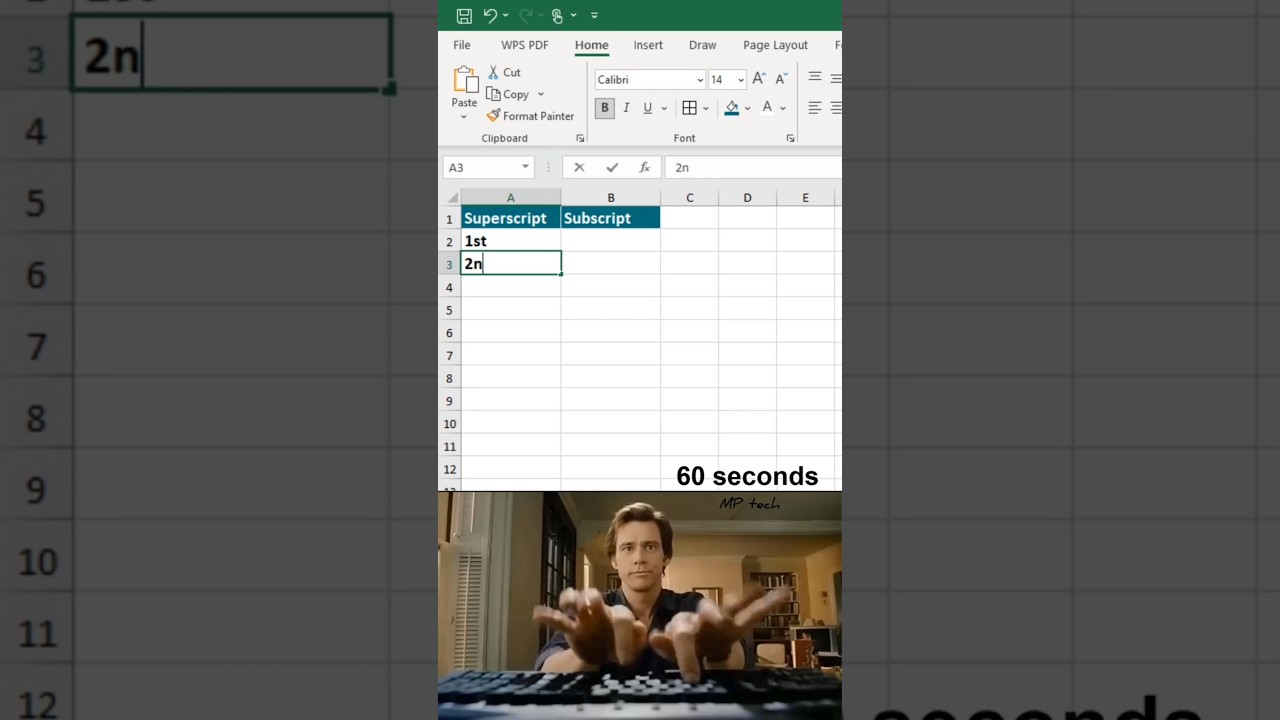The width and height of the screenshot is (1280, 720).
Task: Open the Undo history dropdown
Action: (x=505, y=15)
